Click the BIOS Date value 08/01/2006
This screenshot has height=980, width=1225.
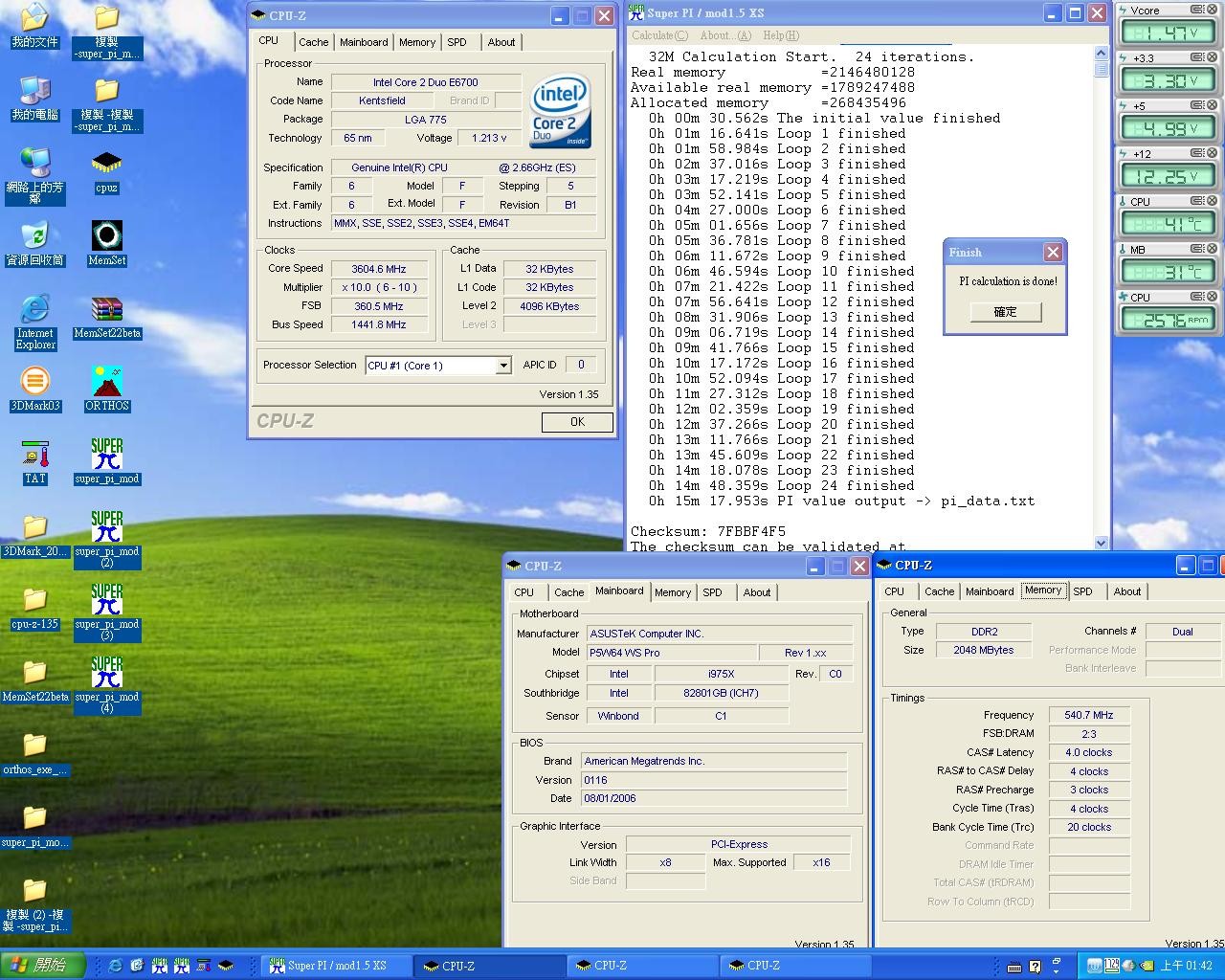tap(713, 798)
